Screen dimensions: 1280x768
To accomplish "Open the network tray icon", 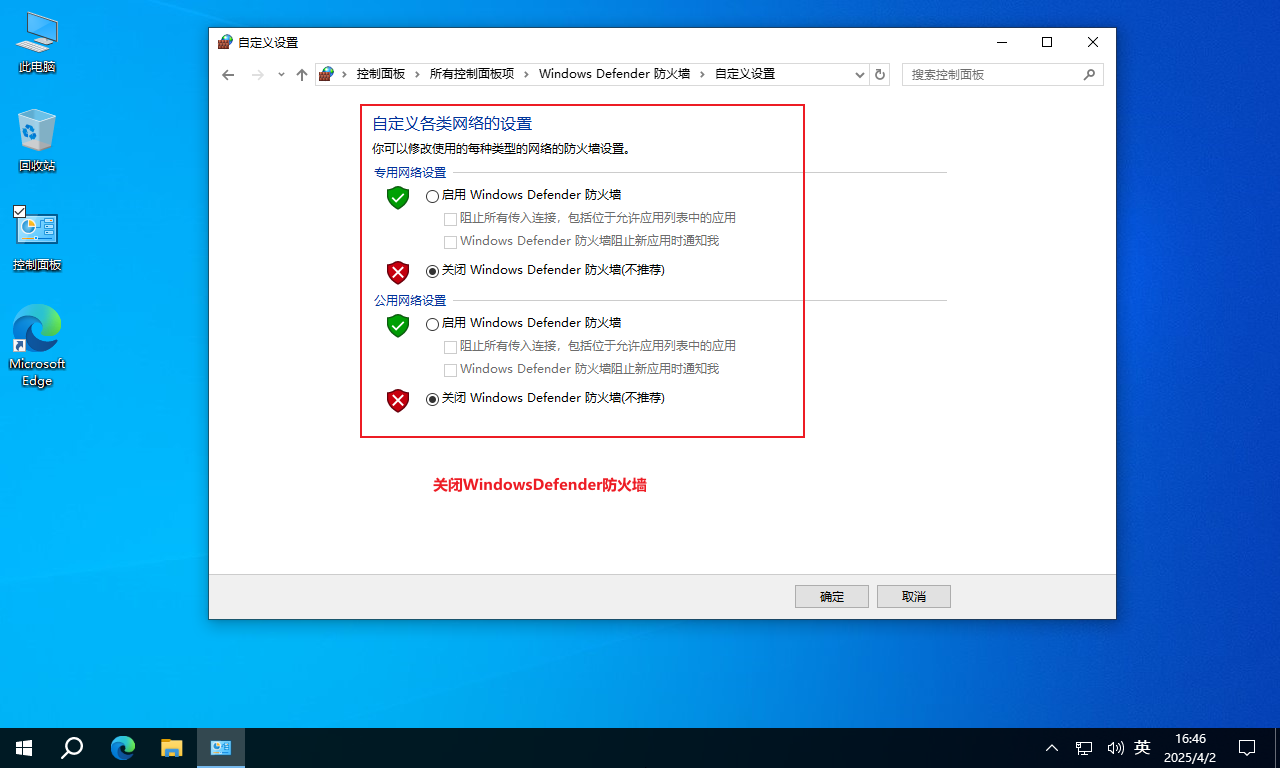I will coord(1084,748).
